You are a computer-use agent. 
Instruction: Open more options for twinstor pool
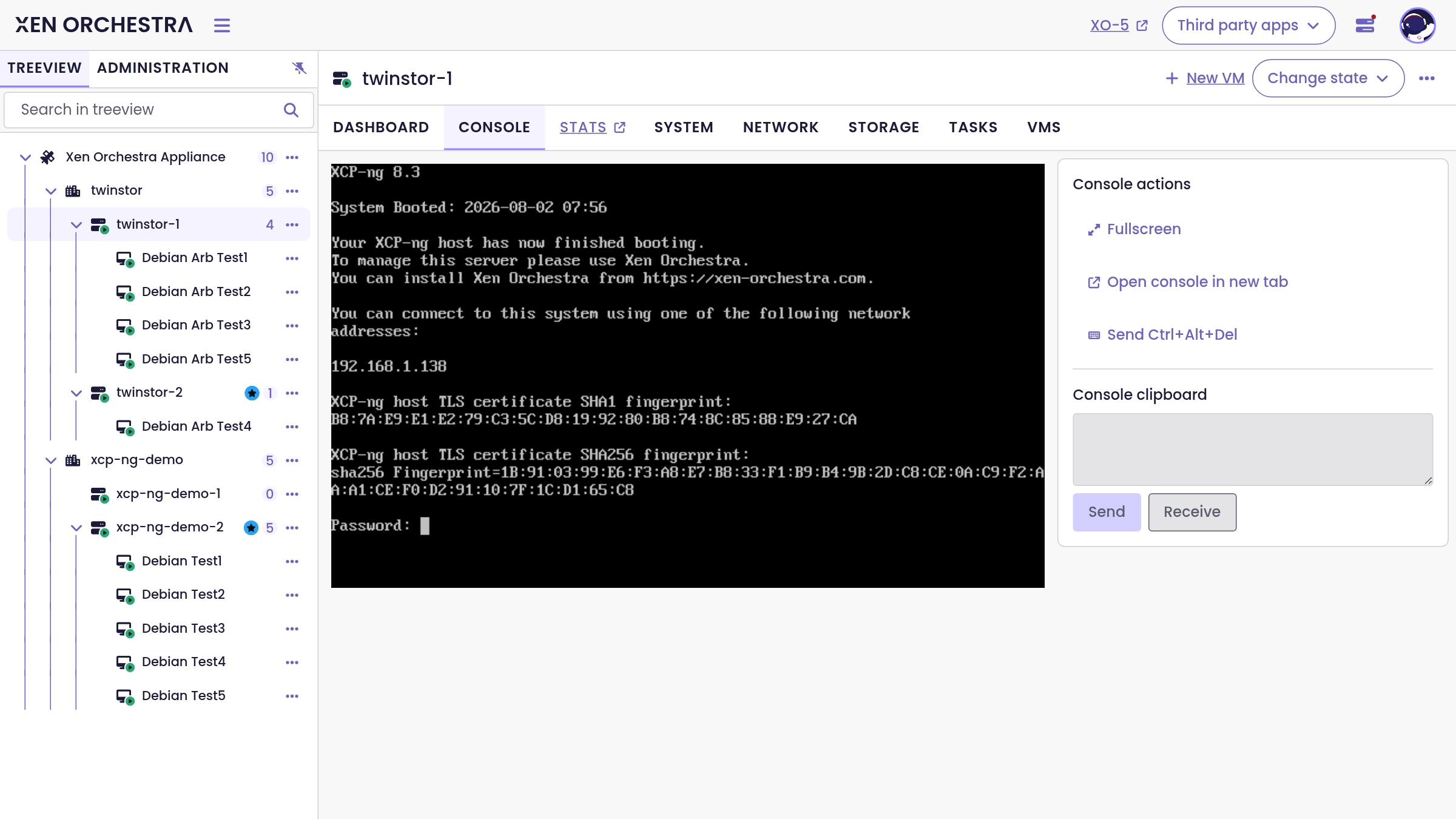pyautogui.click(x=292, y=191)
